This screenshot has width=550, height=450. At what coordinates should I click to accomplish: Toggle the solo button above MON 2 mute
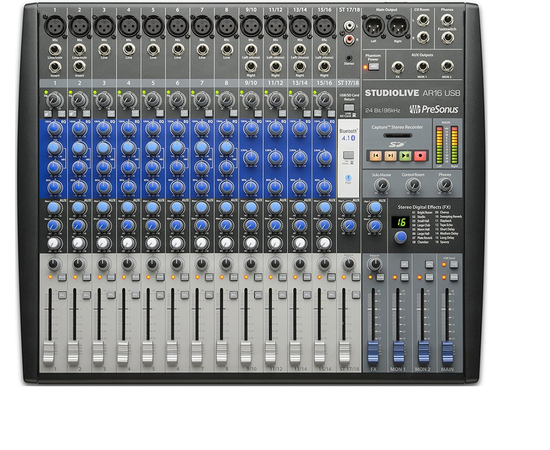tap(429, 264)
